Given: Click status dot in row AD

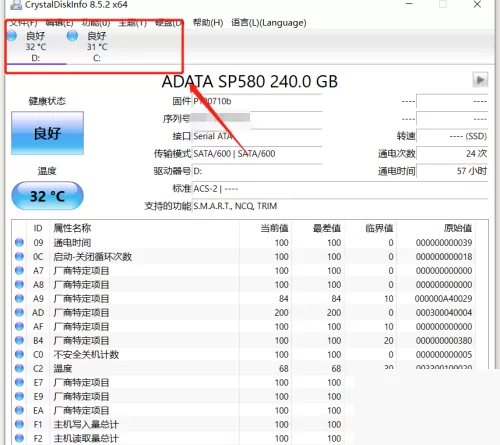Looking at the screenshot, I should [19, 312].
